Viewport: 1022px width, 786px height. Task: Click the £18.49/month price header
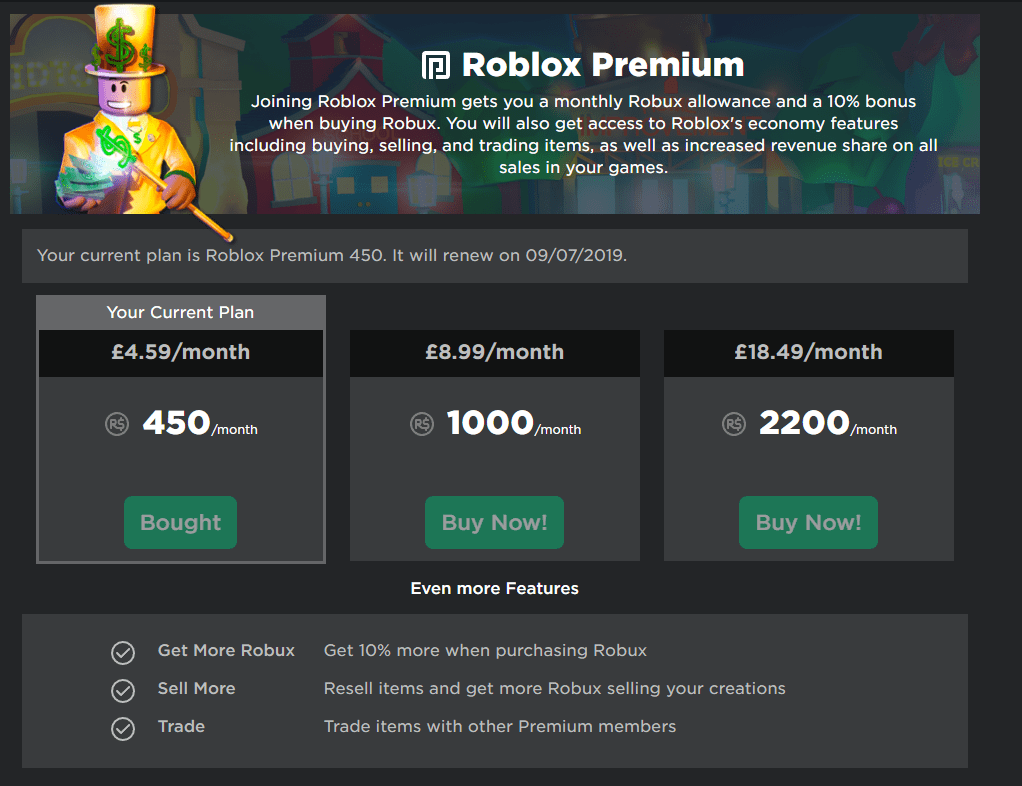pos(808,353)
